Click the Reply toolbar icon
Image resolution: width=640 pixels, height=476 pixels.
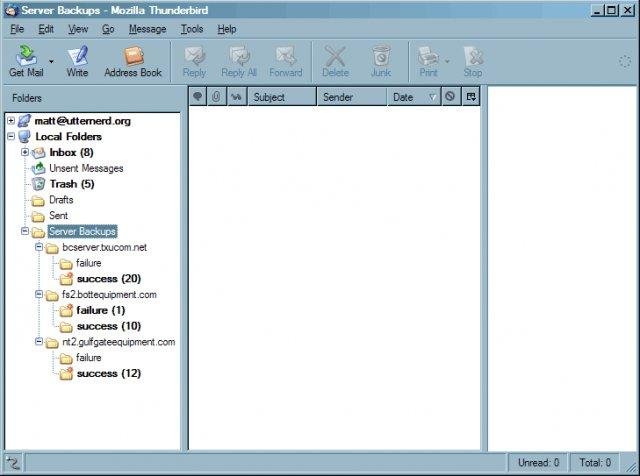click(194, 61)
